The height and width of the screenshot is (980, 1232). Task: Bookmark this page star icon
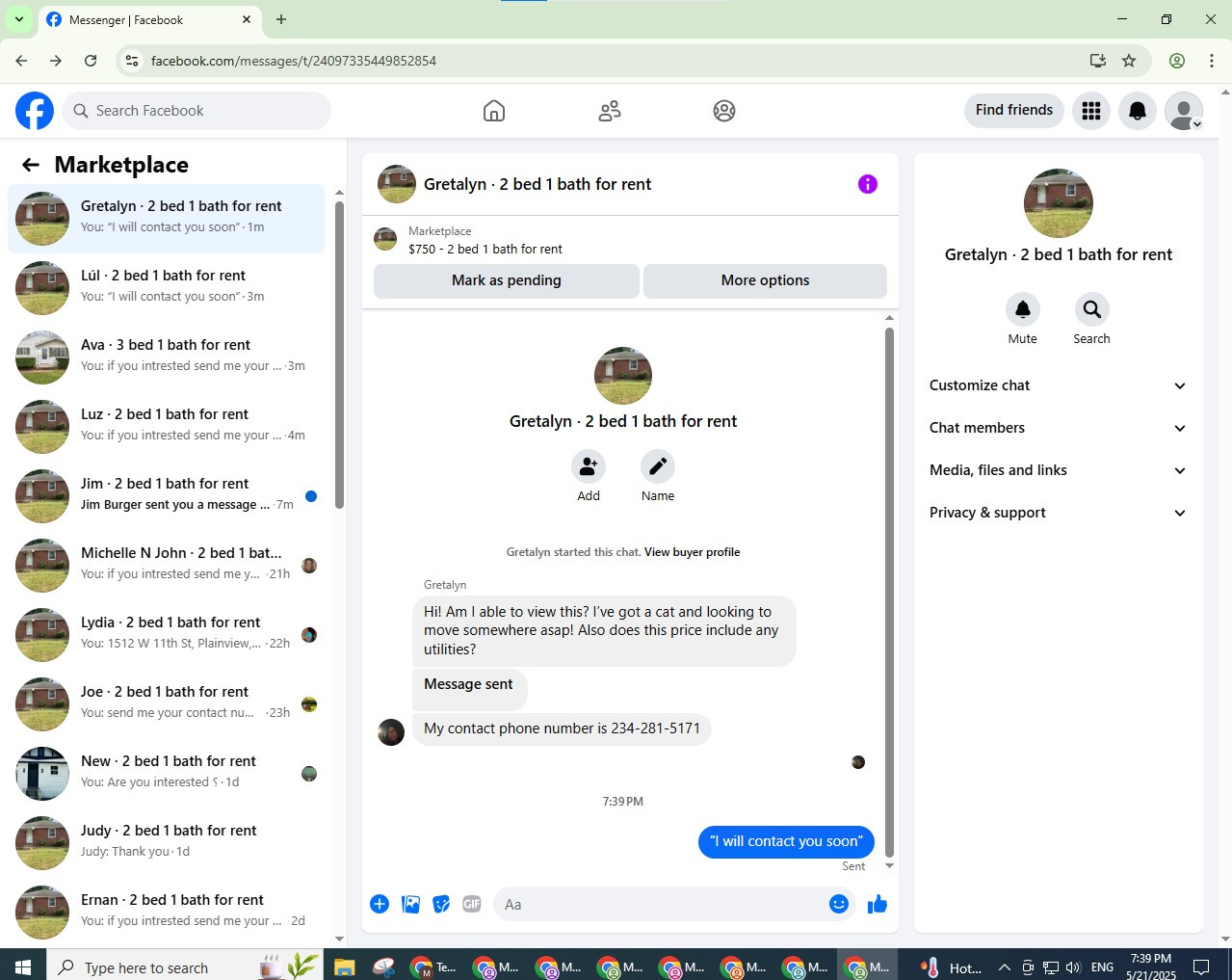[x=1129, y=61]
